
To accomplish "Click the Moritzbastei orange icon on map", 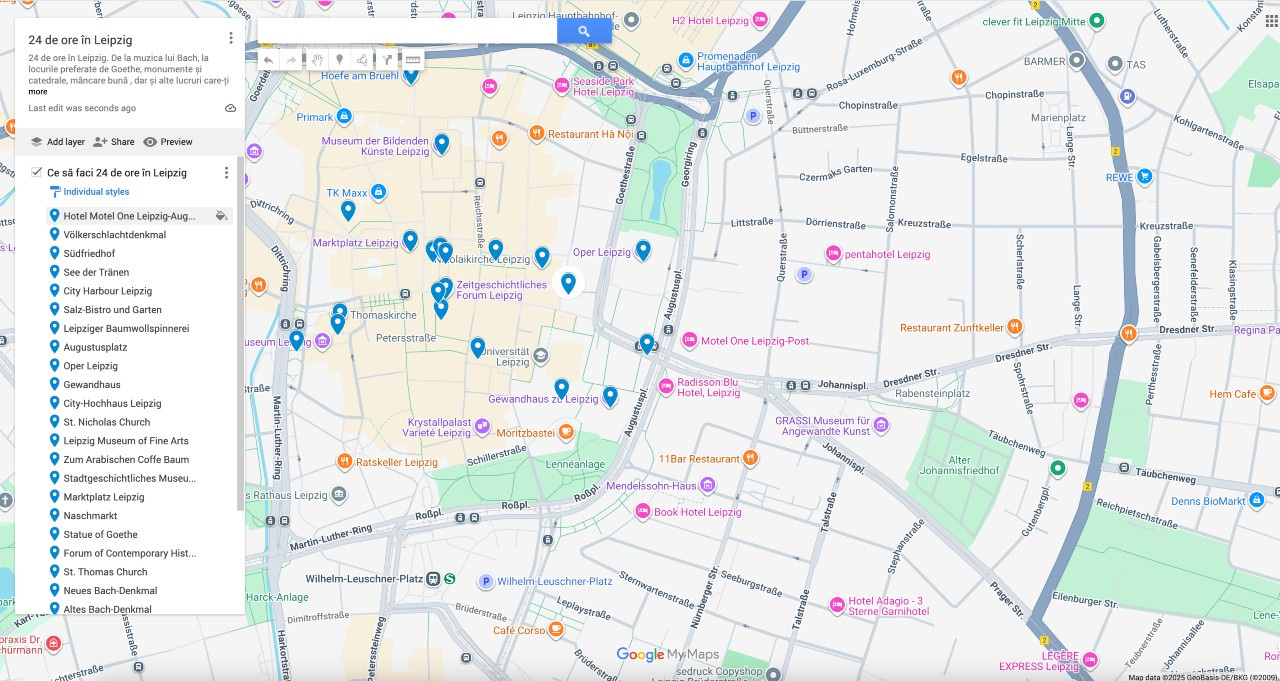I will pyautogui.click(x=566, y=433).
